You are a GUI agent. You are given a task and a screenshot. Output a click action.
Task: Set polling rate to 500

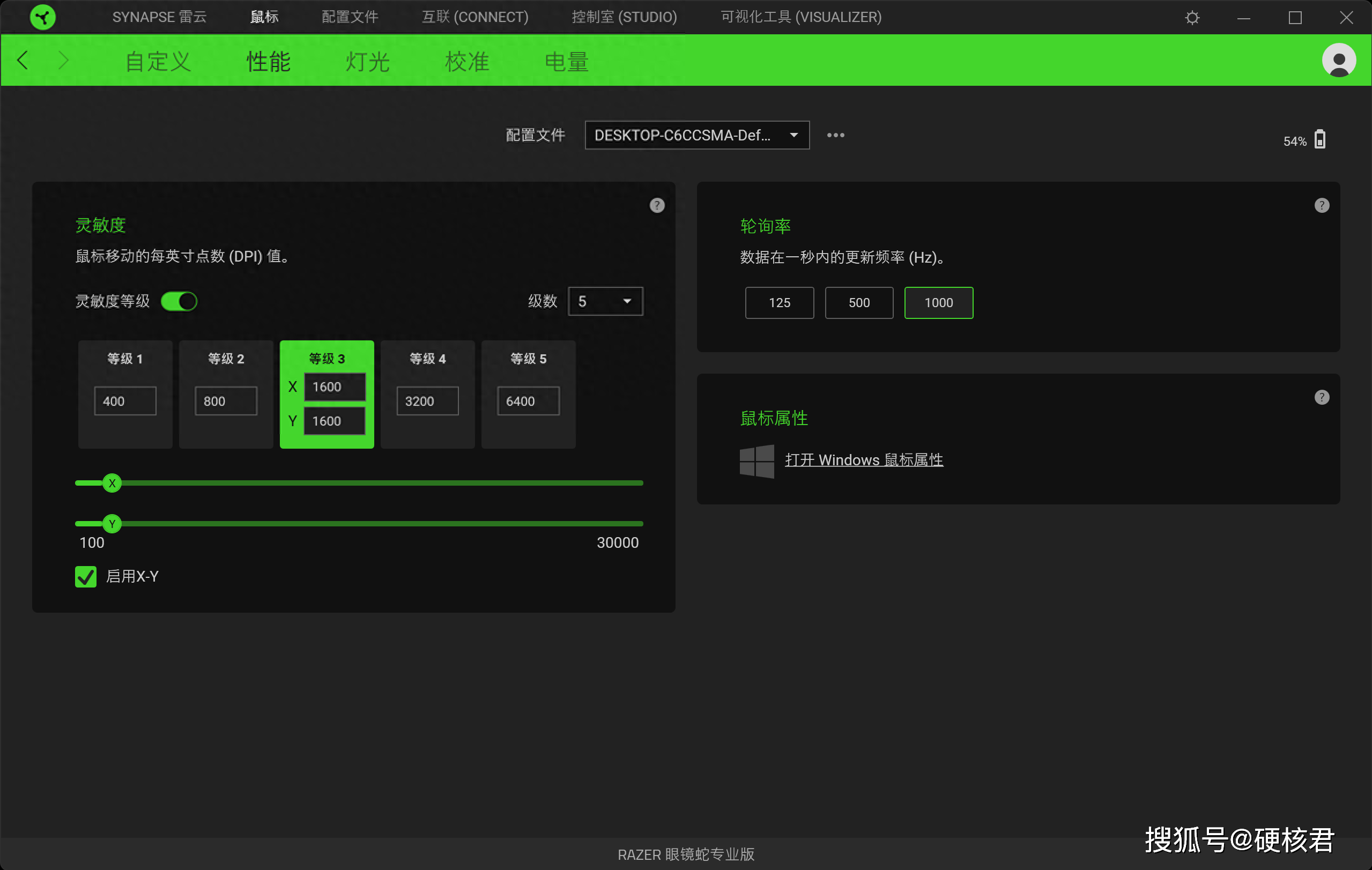[x=859, y=302]
